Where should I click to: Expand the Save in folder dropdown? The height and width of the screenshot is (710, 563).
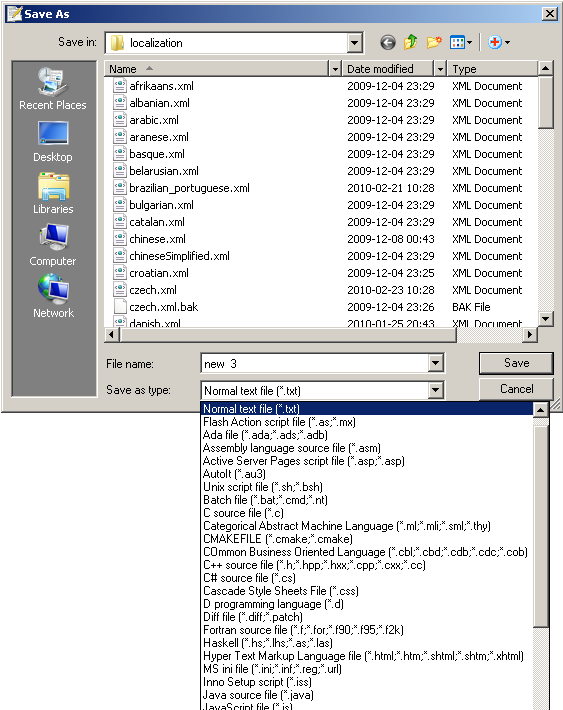(x=355, y=43)
